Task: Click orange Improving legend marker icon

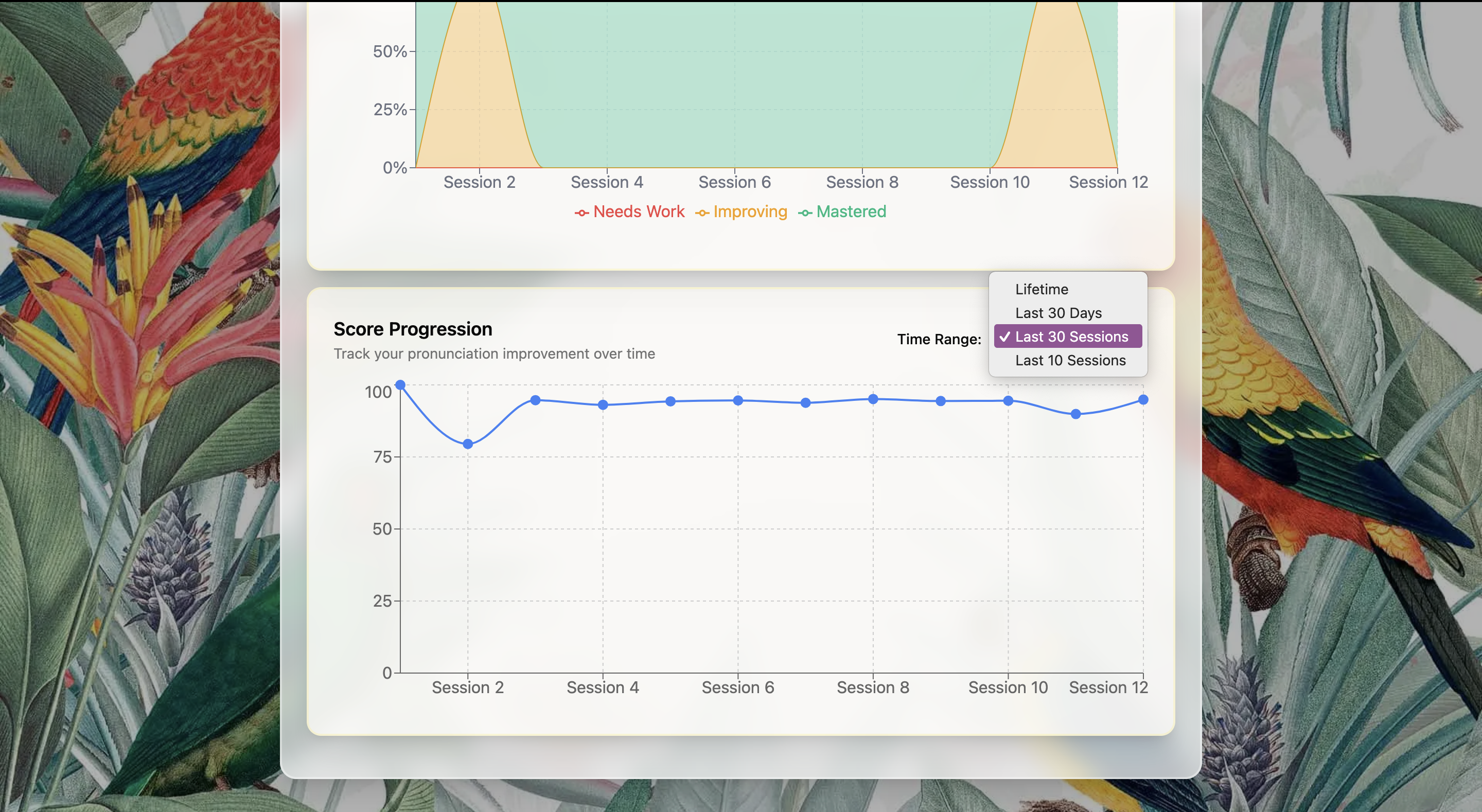Action: click(702, 213)
